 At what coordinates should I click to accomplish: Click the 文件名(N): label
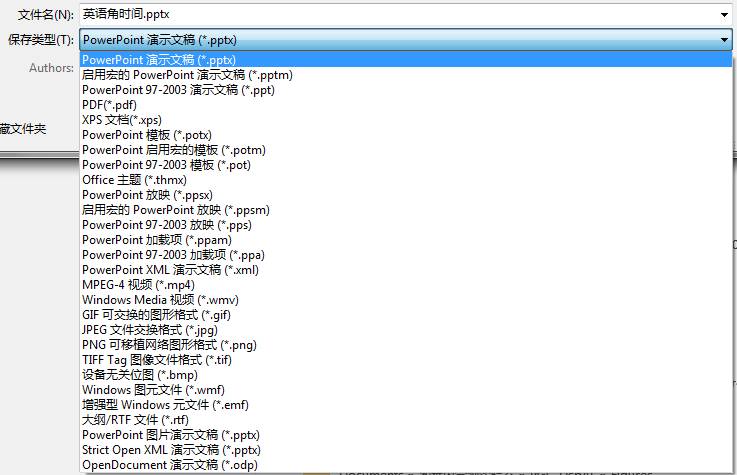46,15
